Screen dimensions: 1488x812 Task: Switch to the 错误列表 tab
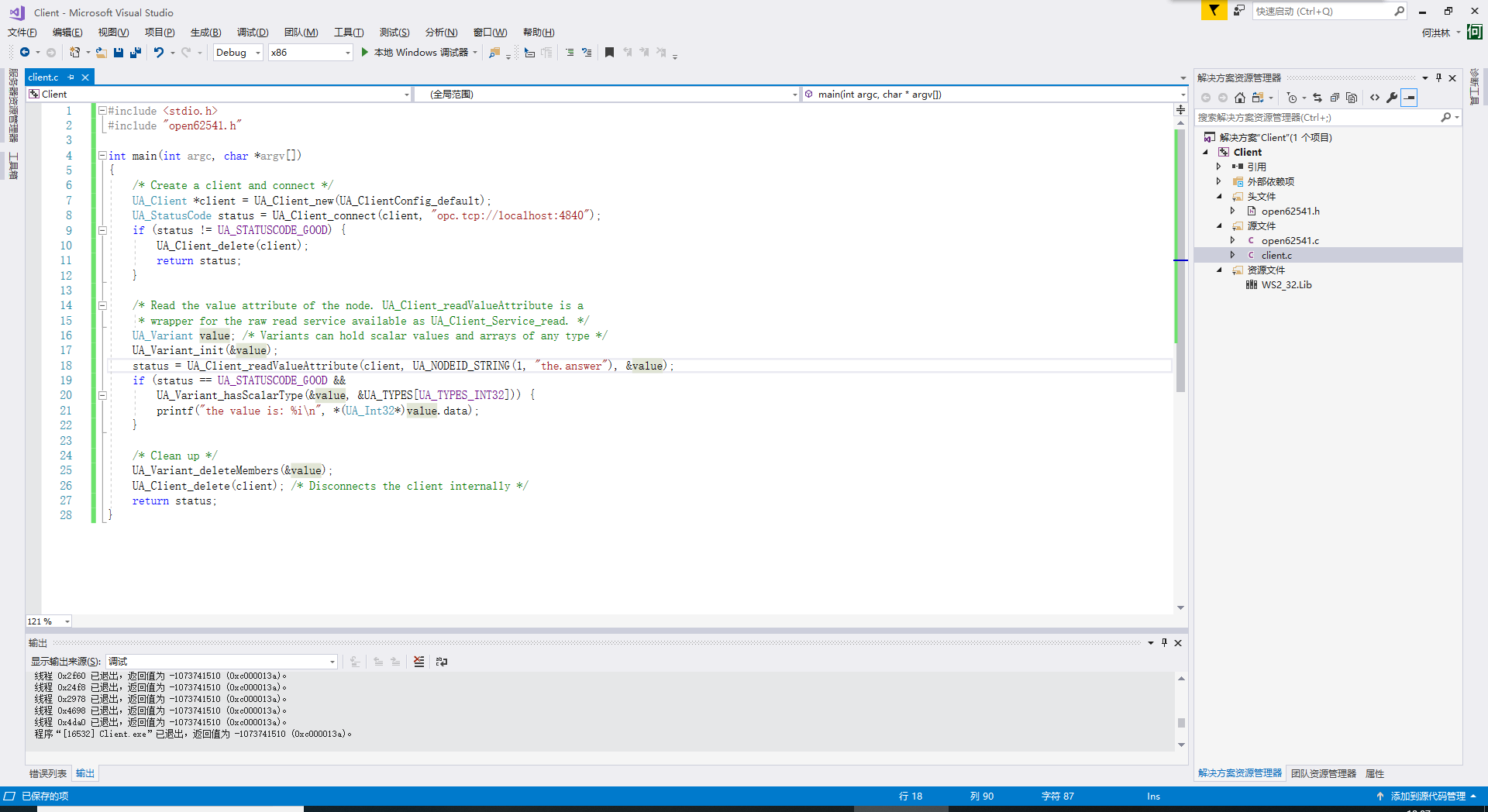[48, 773]
